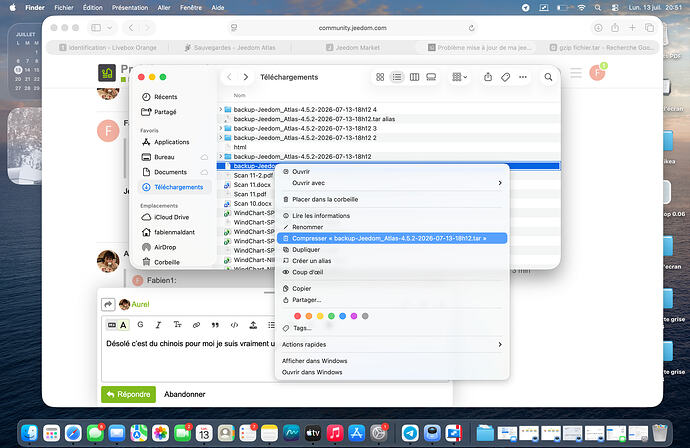This screenshot has height=448, width=690.
Task: Choose "Compresser" in the context menu
Action: 392,238
